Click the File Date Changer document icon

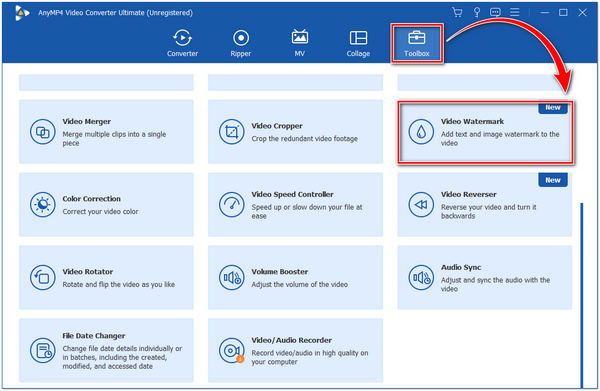click(x=42, y=350)
